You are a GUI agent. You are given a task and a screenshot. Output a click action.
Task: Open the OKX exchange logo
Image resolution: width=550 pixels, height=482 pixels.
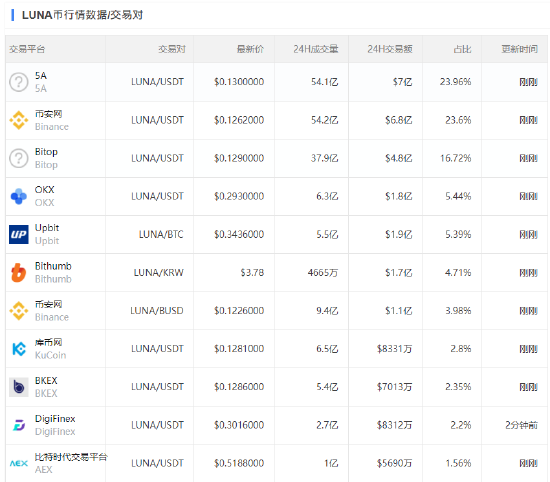point(19,196)
